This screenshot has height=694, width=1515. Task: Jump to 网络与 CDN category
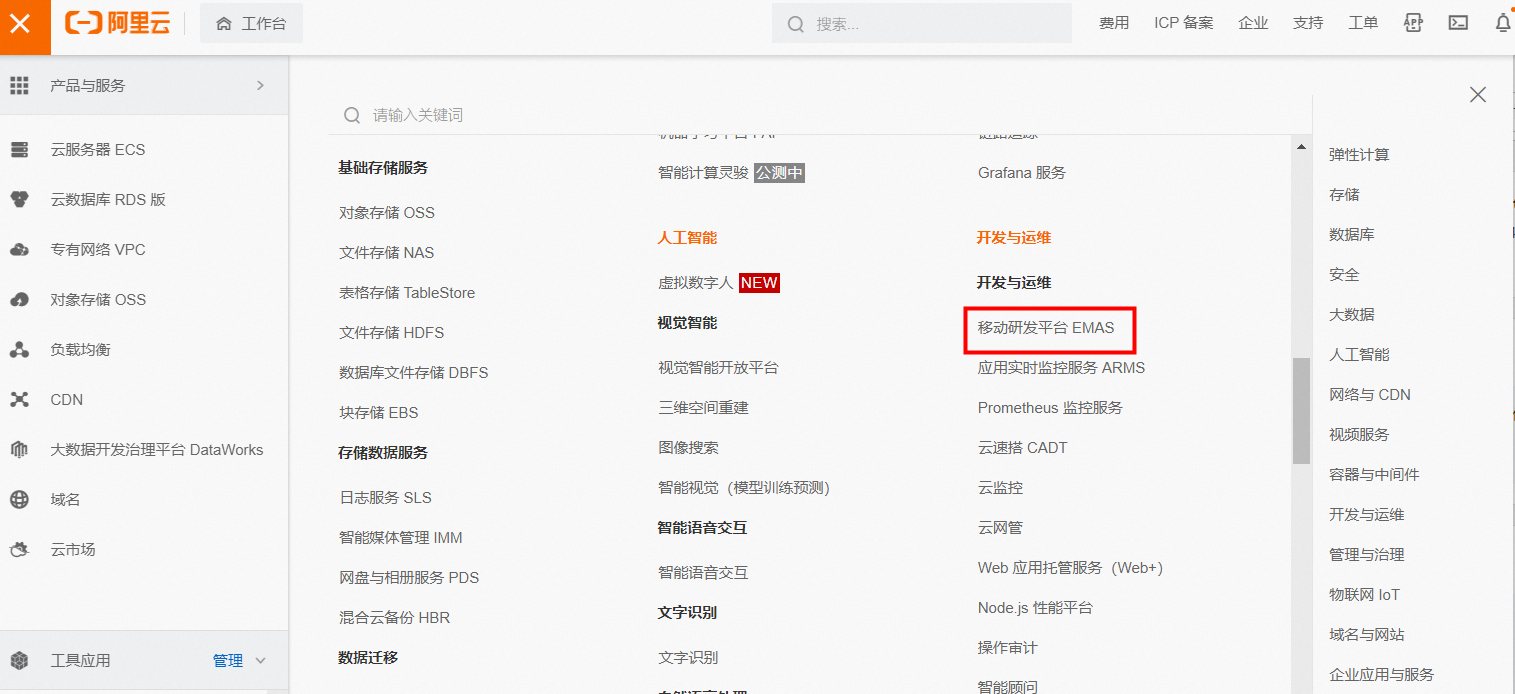(x=1370, y=395)
